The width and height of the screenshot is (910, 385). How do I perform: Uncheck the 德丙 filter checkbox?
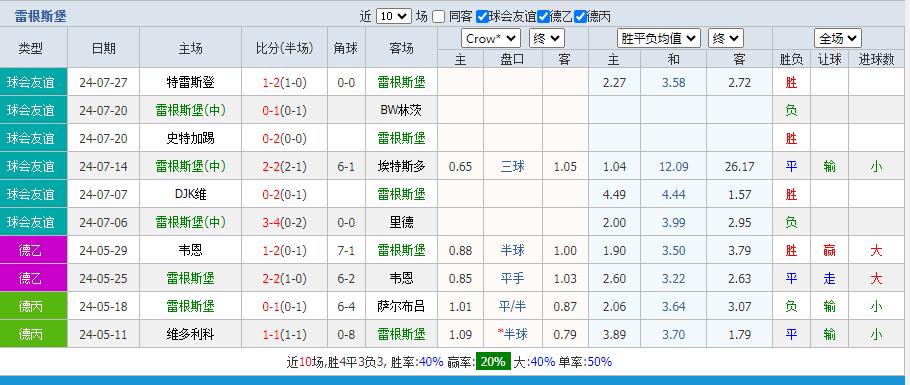click(580, 16)
